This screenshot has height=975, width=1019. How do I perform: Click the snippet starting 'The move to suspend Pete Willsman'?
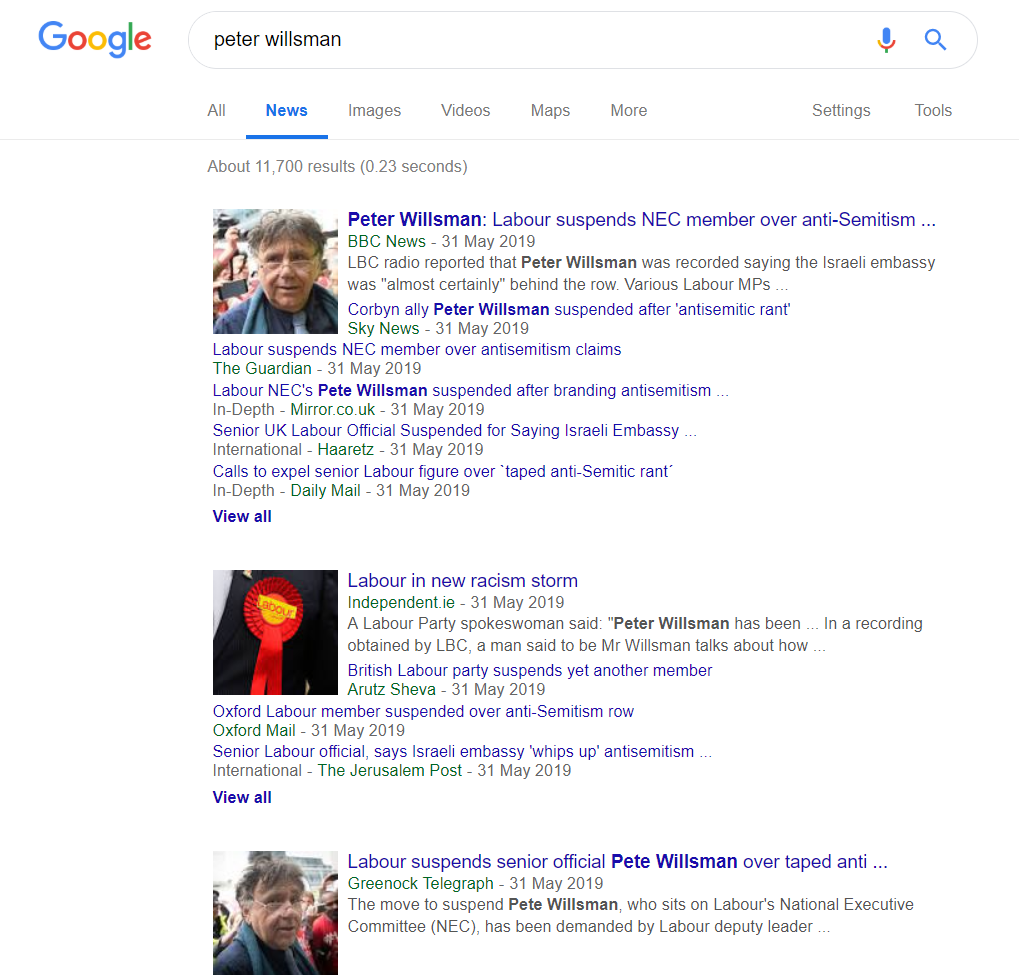(630, 915)
